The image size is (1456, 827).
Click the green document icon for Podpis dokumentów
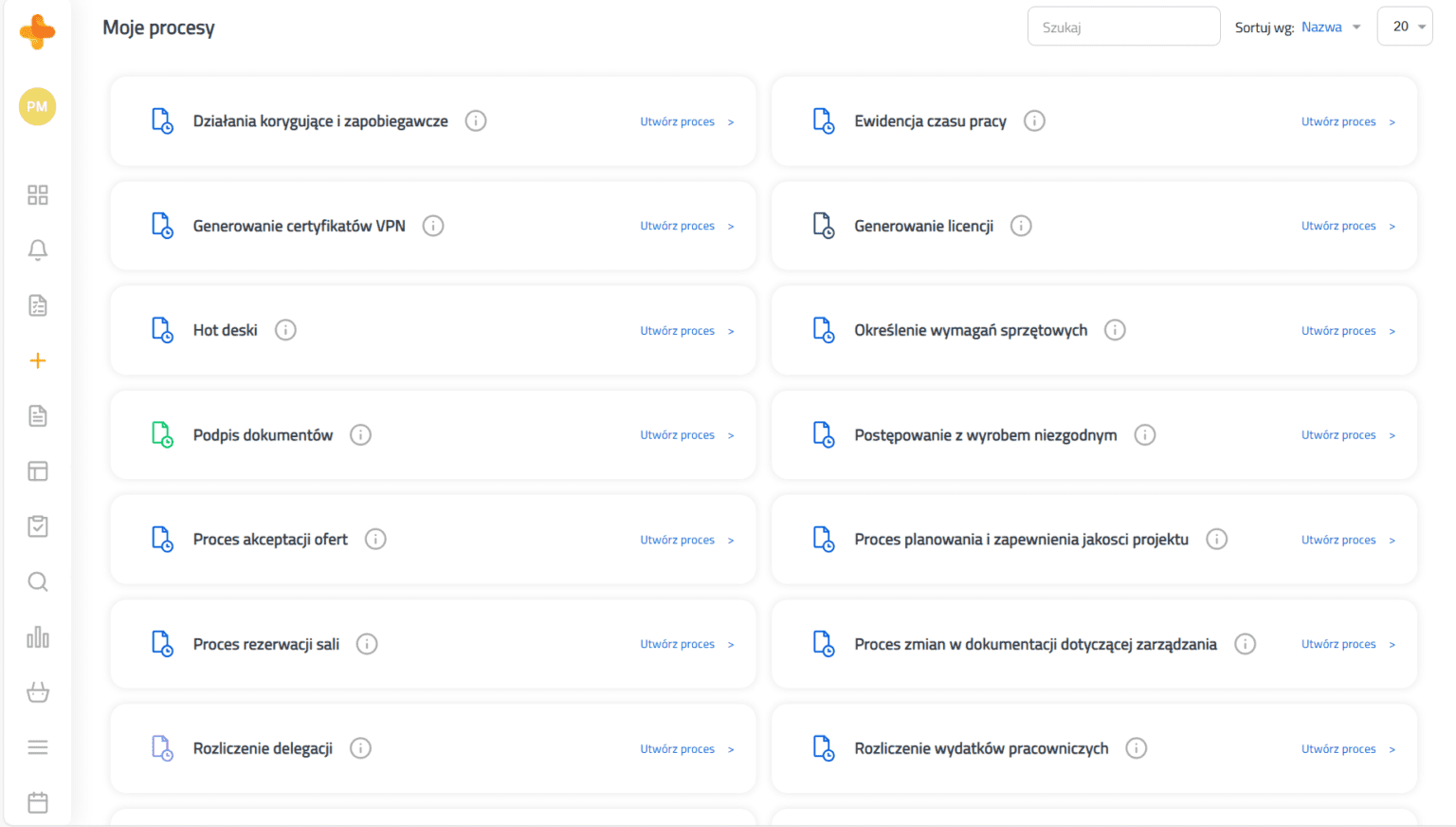coord(162,434)
